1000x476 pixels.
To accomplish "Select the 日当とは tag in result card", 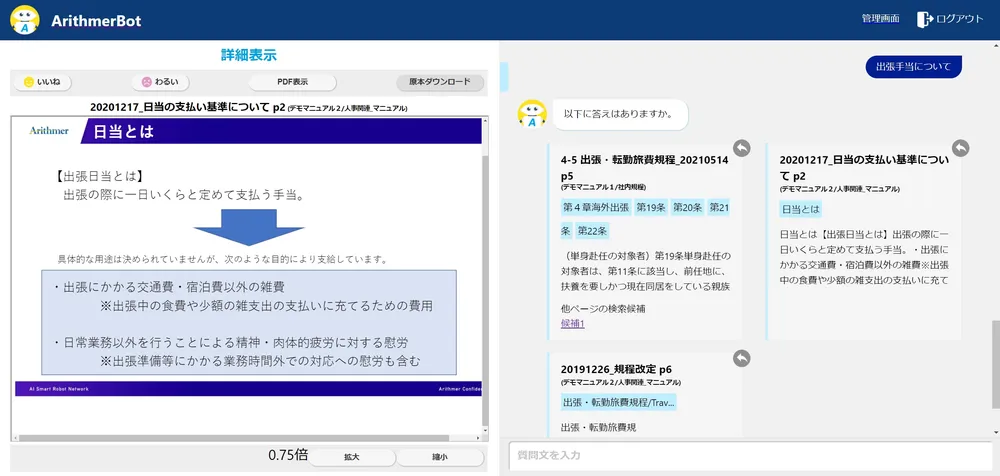I will point(800,209).
